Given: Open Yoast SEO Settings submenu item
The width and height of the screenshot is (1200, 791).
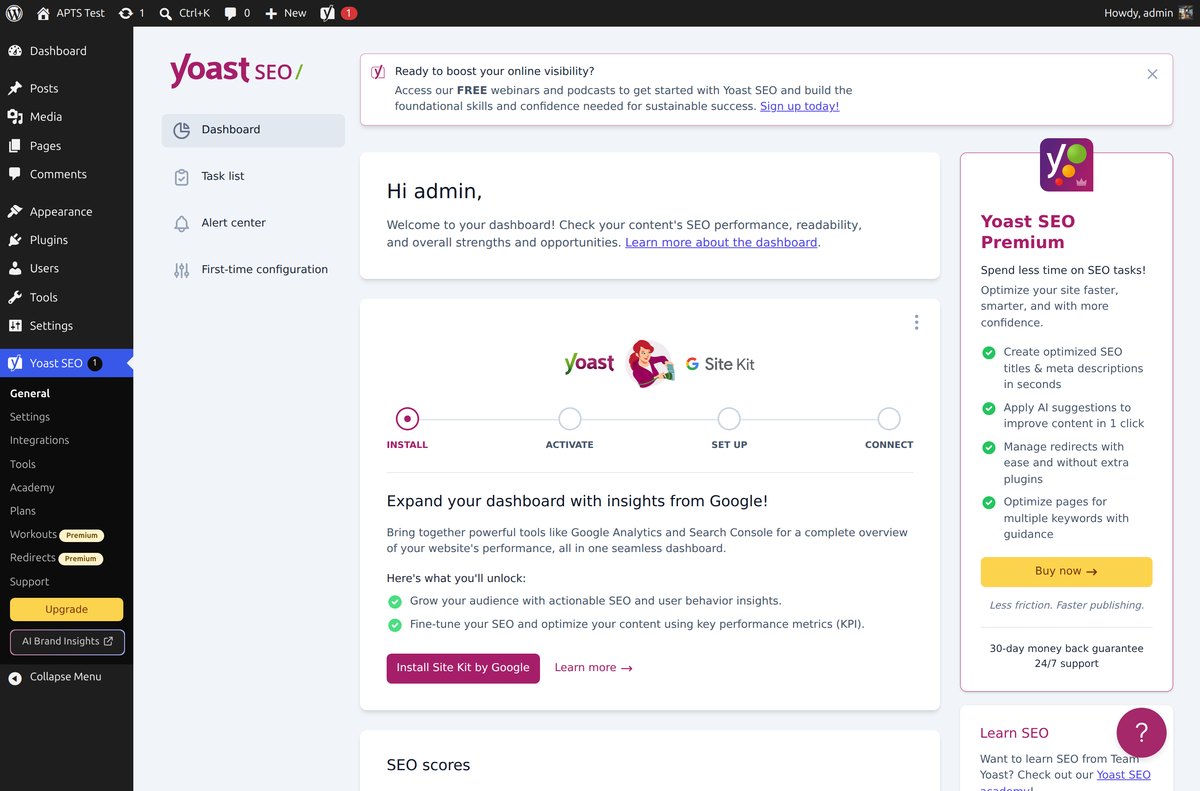Looking at the screenshot, I should coord(30,417).
